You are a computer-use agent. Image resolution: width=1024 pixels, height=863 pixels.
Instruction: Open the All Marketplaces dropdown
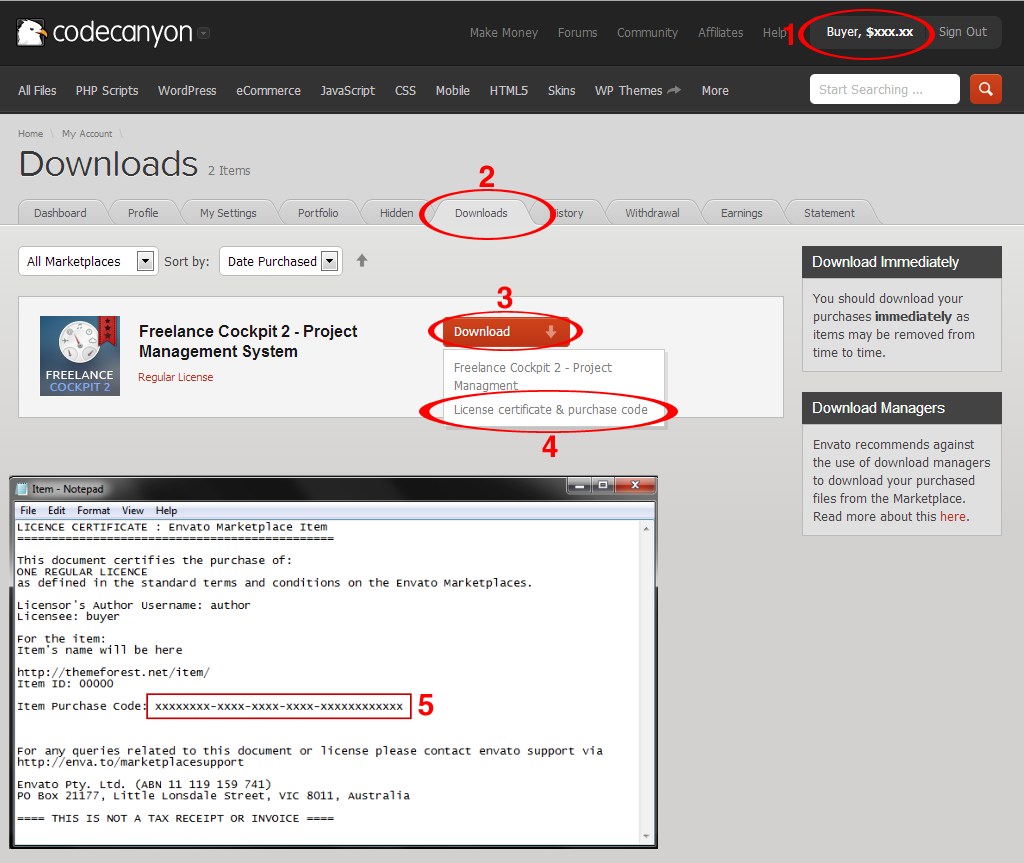pyautogui.click(x=88, y=261)
